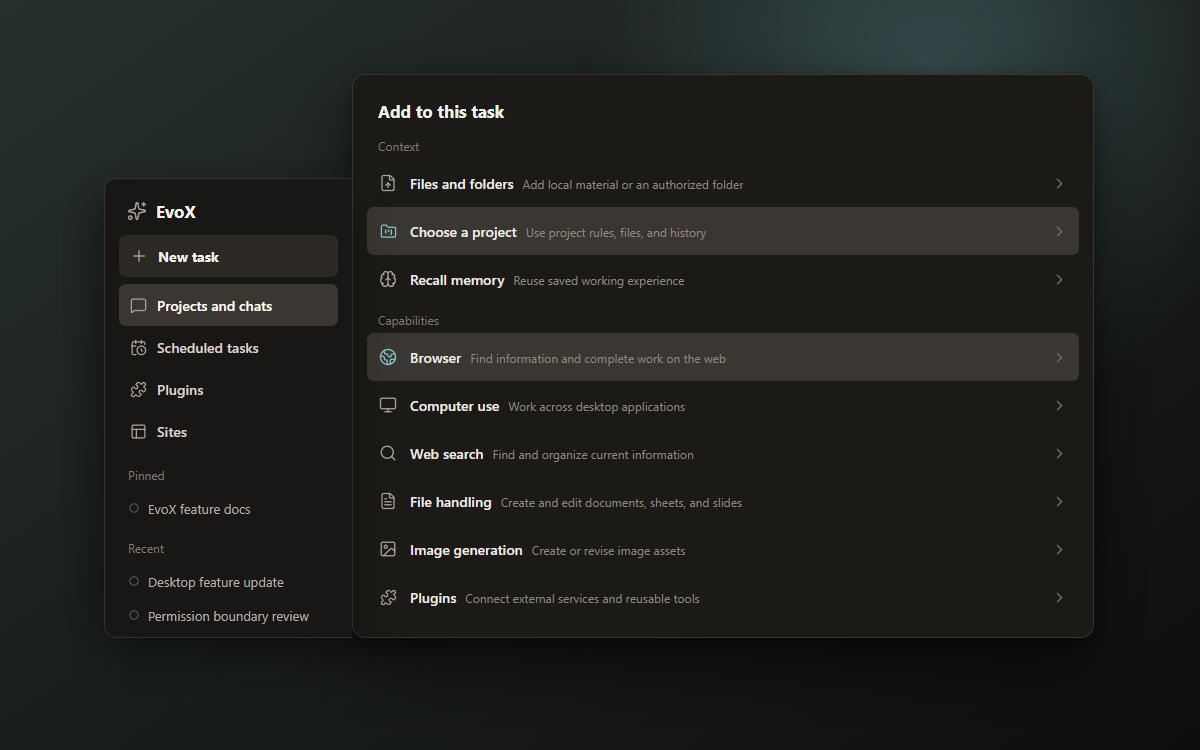Start a New task
The width and height of the screenshot is (1200, 750).
228,256
